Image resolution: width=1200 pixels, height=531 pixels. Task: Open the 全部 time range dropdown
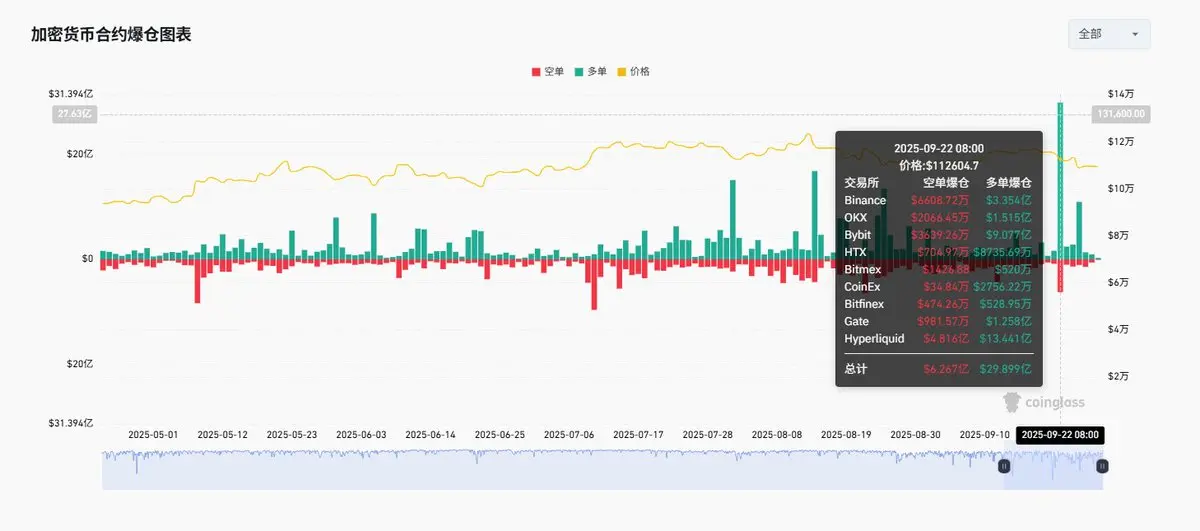tap(1109, 34)
